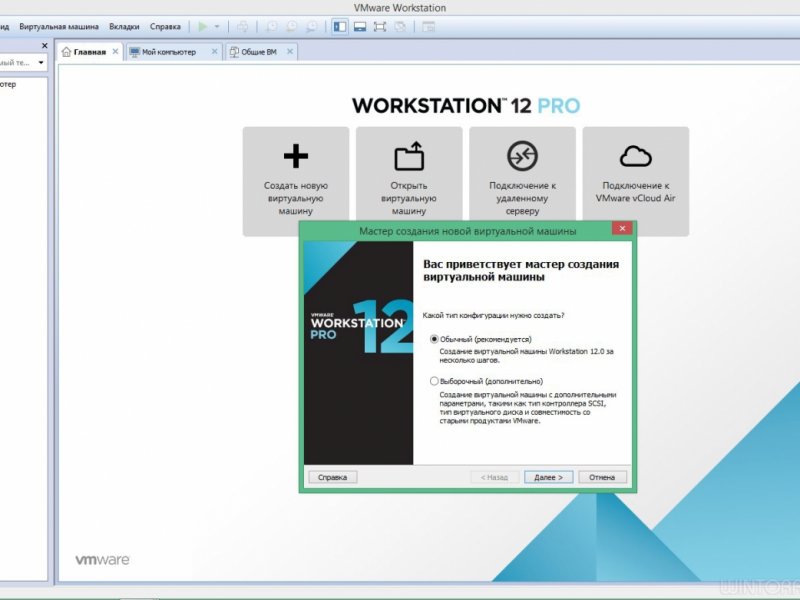This screenshot has width=800, height=600.
Task: Click the vCloud Air cloud icon
Action: [636, 156]
